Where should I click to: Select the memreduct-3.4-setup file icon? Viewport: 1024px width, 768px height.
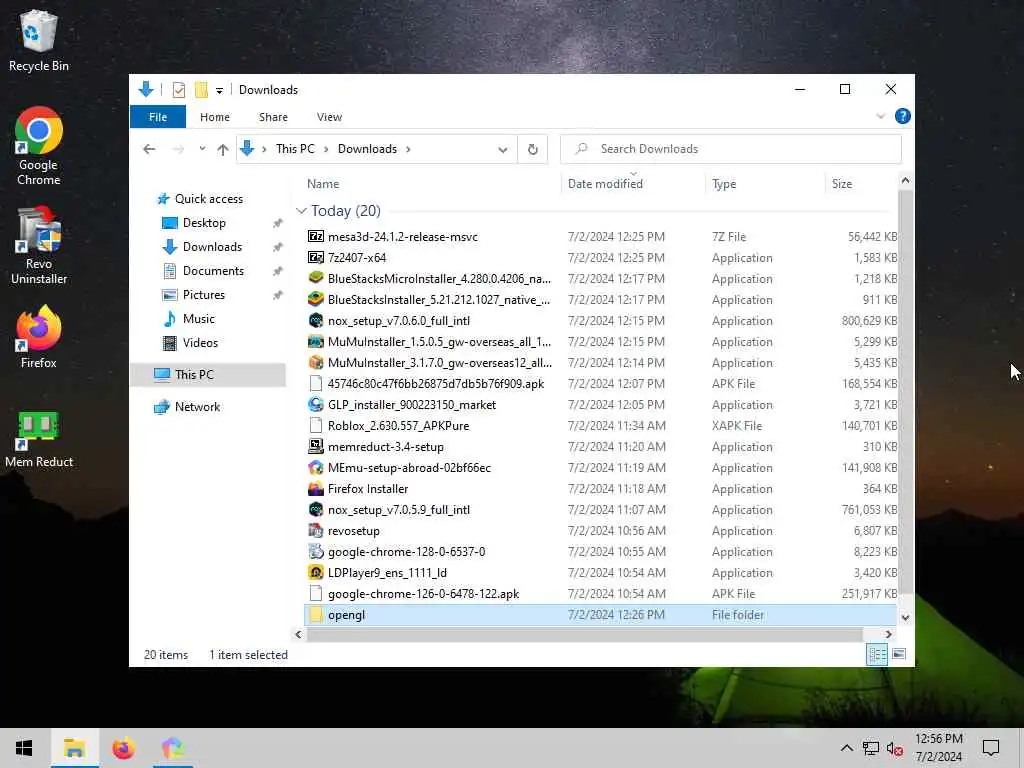click(x=315, y=447)
